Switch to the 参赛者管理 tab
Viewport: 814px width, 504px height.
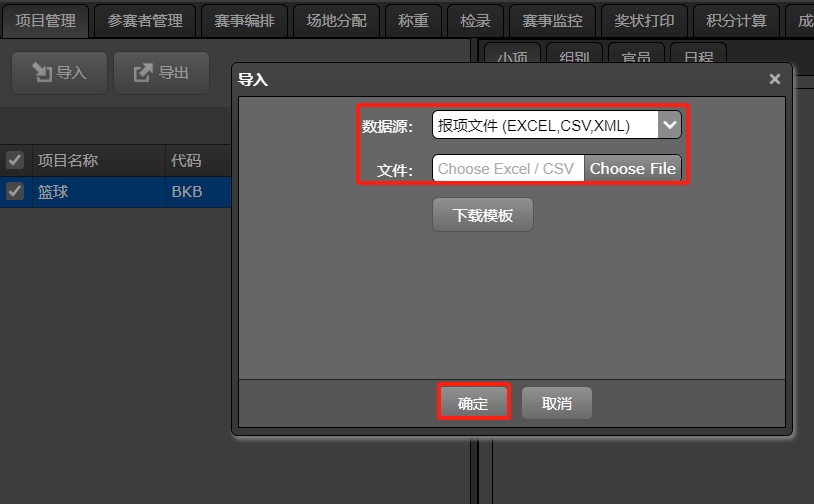[145, 21]
